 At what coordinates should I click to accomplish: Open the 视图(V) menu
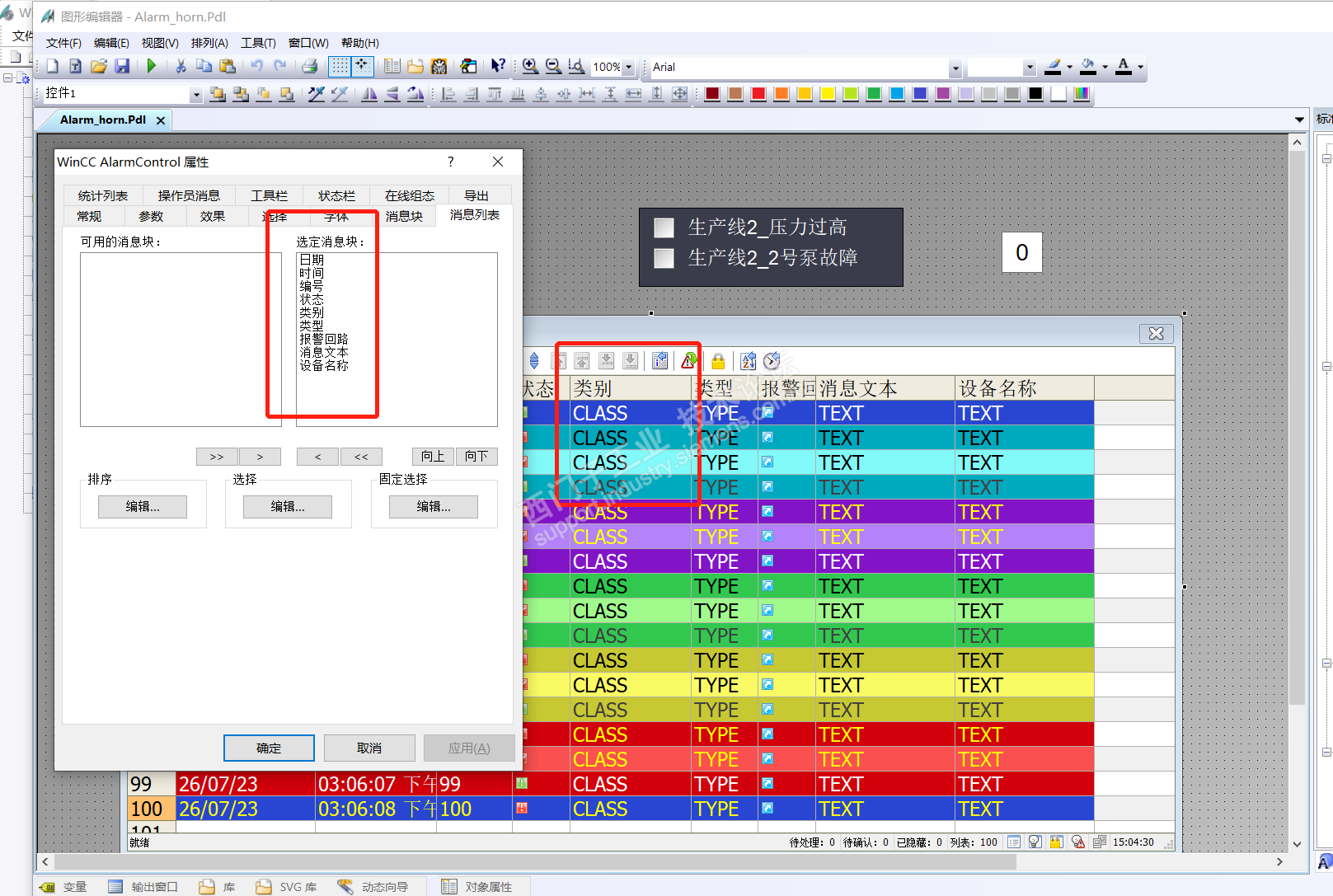tap(160, 43)
